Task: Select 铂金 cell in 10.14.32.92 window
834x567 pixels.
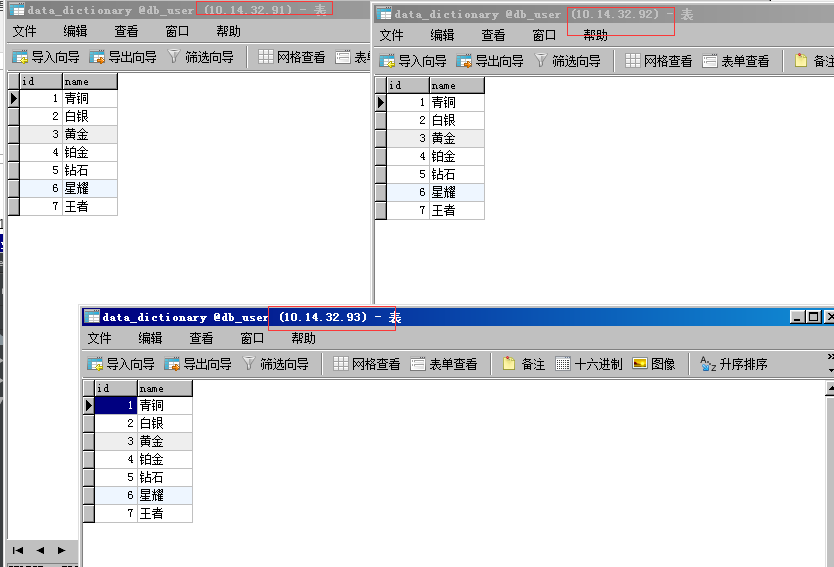Action: click(457, 156)
